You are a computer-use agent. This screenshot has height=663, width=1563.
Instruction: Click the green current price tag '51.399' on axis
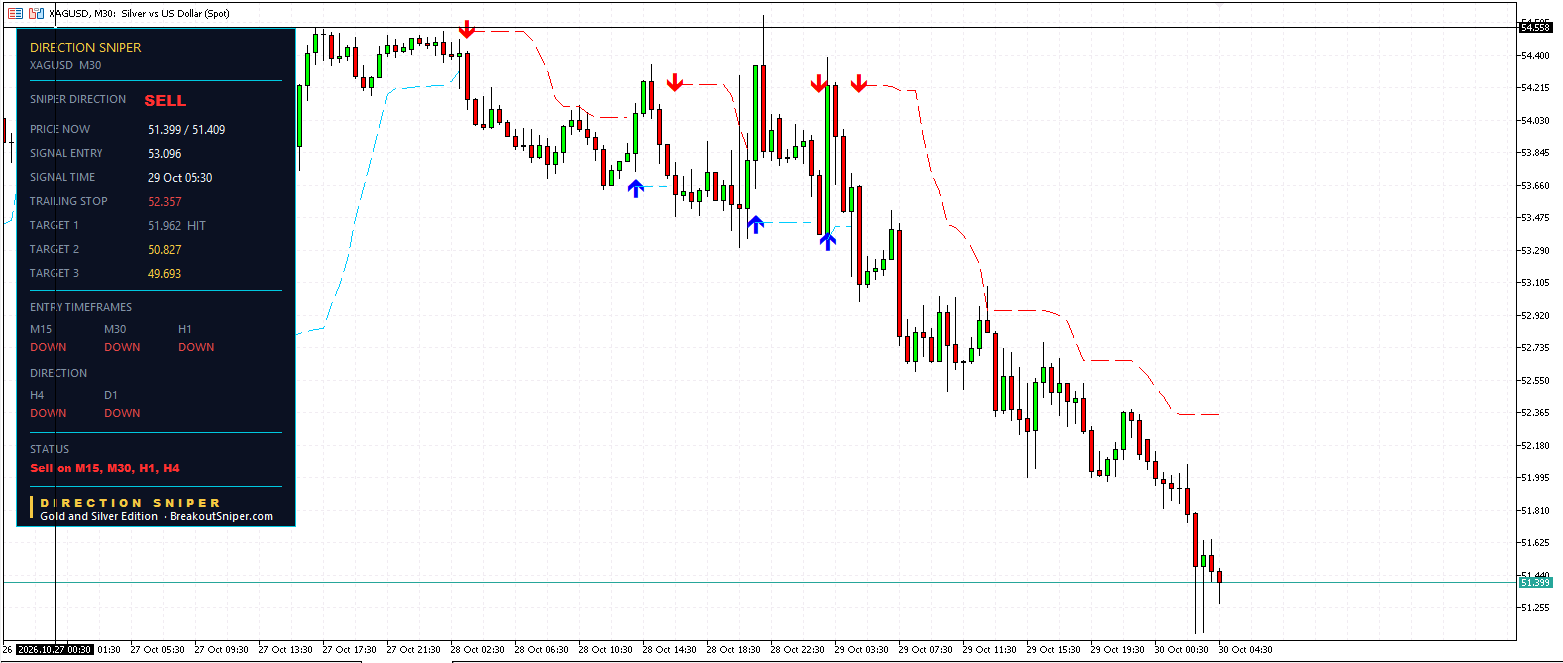pyautogui.click(x=1535, y=582)
